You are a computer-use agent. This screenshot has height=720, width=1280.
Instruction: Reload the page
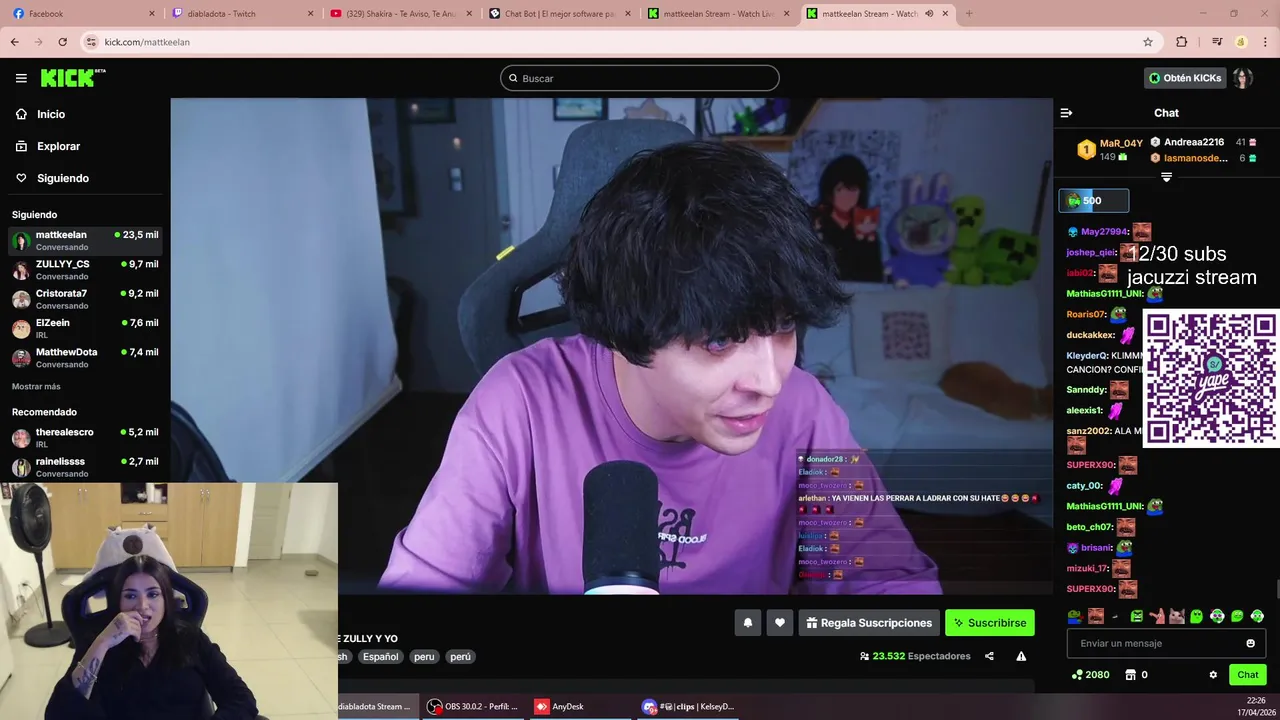pyautogui.click(x=62, y=42)
